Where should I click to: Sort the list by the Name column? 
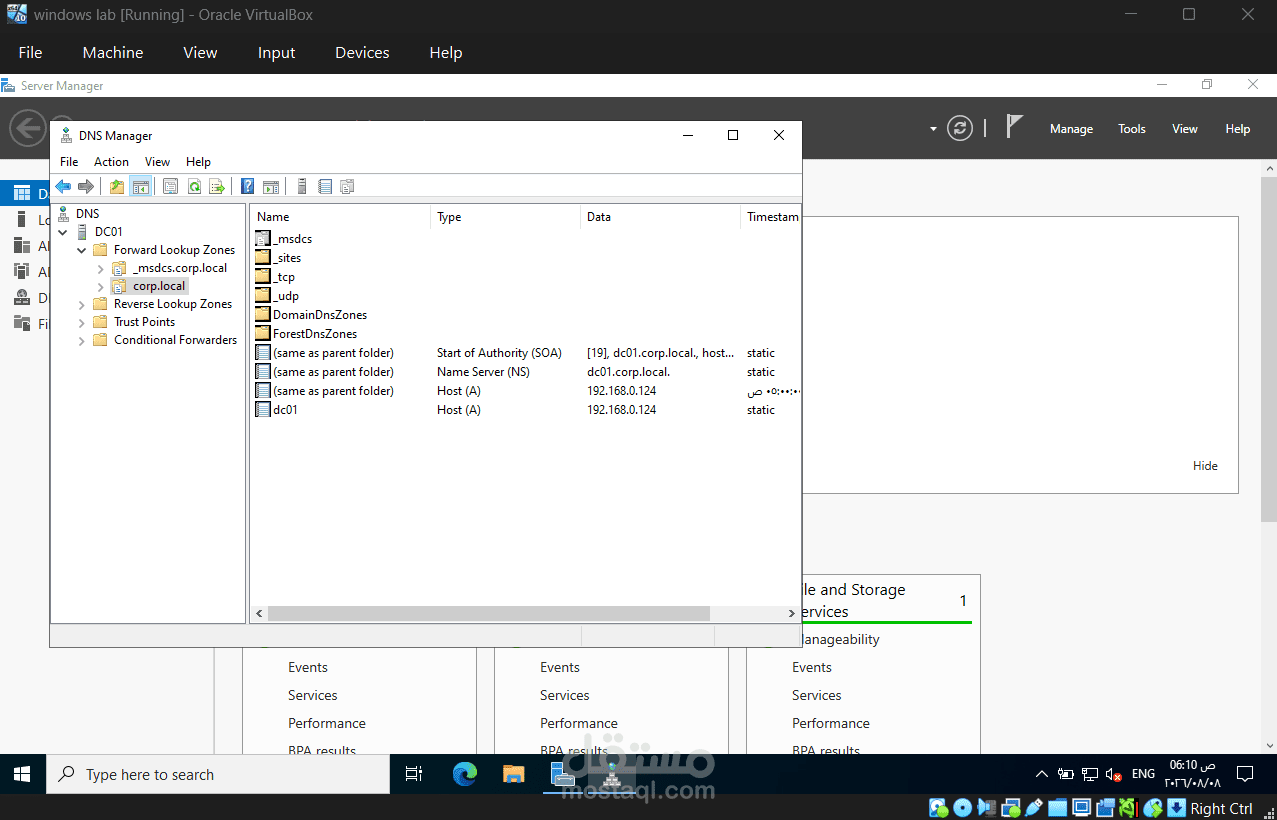tap(341, 217)
